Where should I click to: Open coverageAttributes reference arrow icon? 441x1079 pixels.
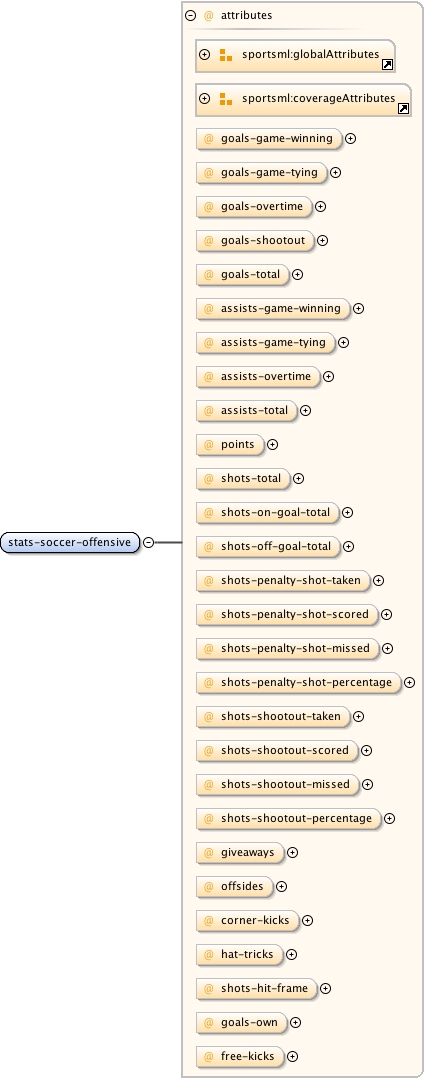point(404,109)
